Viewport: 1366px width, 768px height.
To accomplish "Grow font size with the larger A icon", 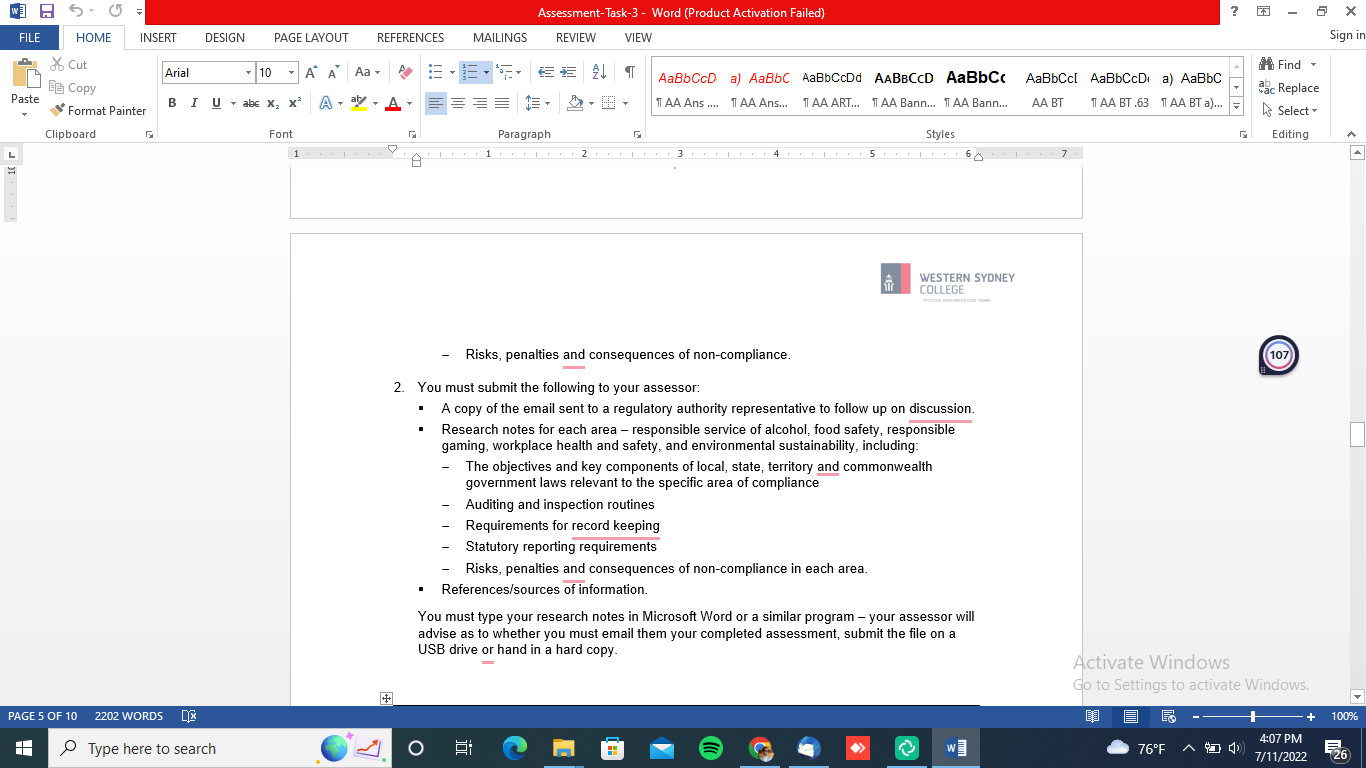I will coord(311,73).
